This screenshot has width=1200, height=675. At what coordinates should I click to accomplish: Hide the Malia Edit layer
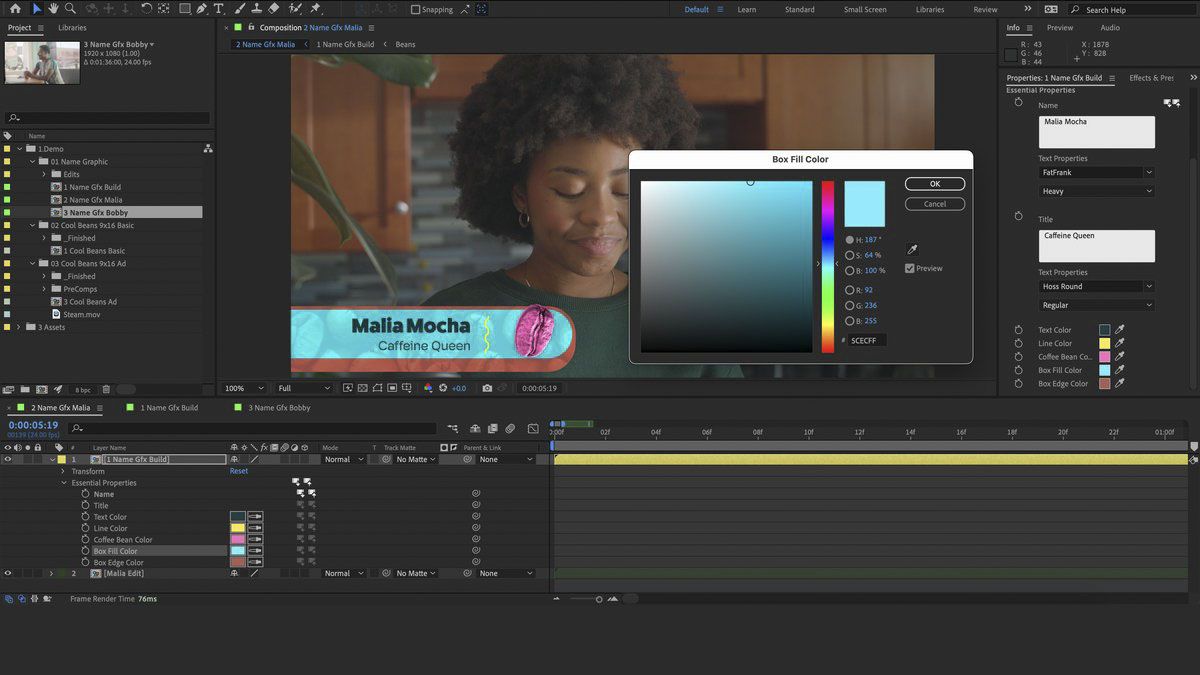tap(8, 573)
